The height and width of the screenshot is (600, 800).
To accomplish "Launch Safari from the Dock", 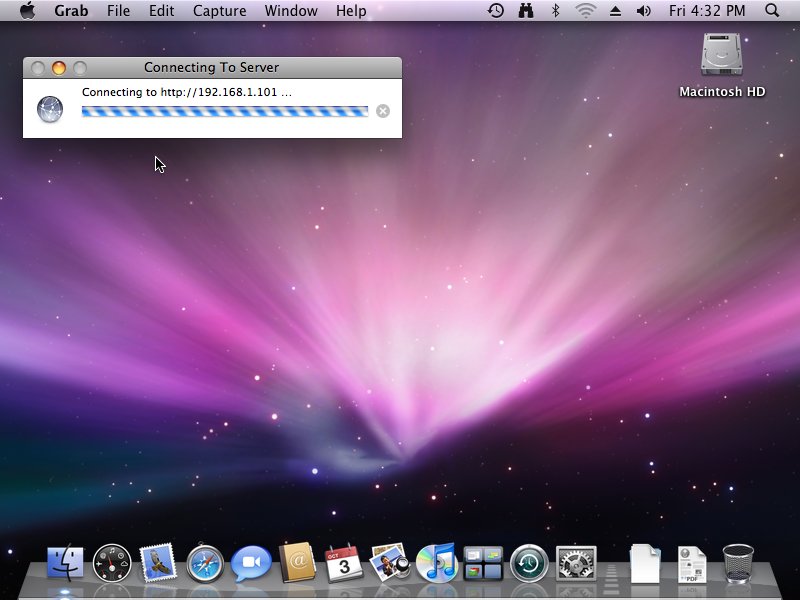I will [204, 564].
